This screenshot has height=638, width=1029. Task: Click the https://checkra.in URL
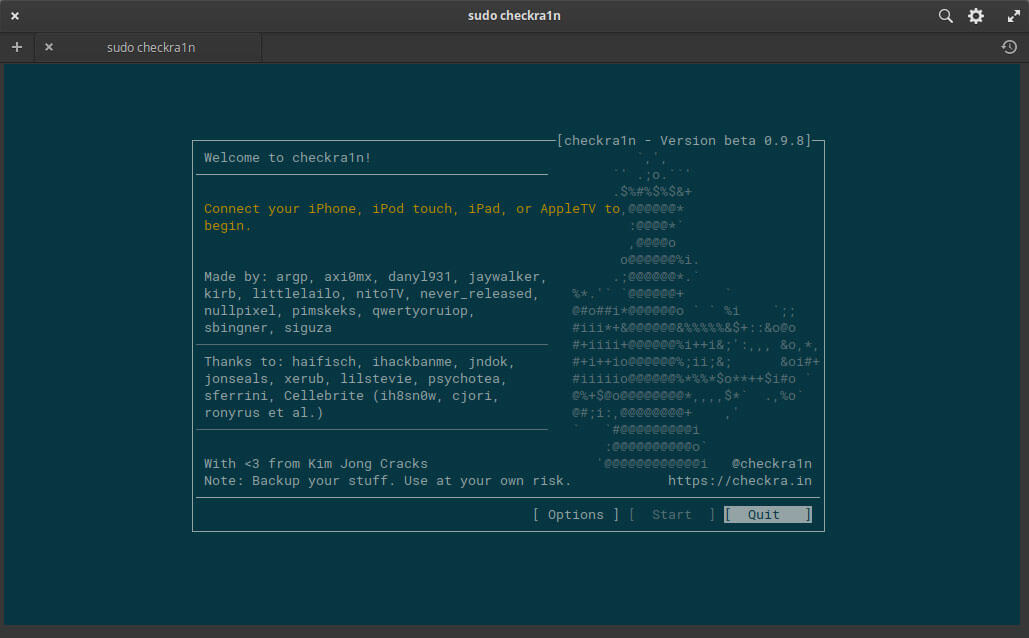click(739, 481)
